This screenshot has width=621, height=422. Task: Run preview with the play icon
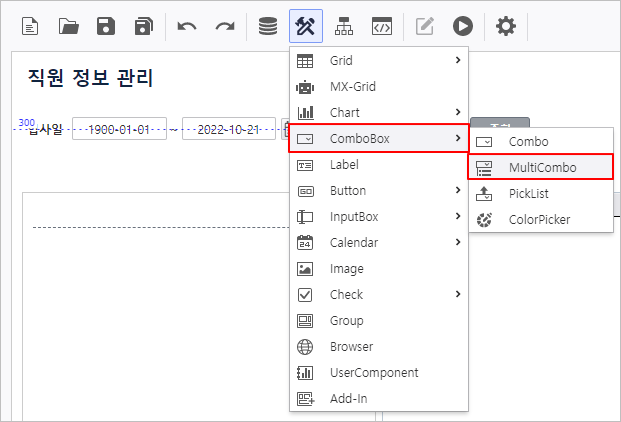pos(463,27)
